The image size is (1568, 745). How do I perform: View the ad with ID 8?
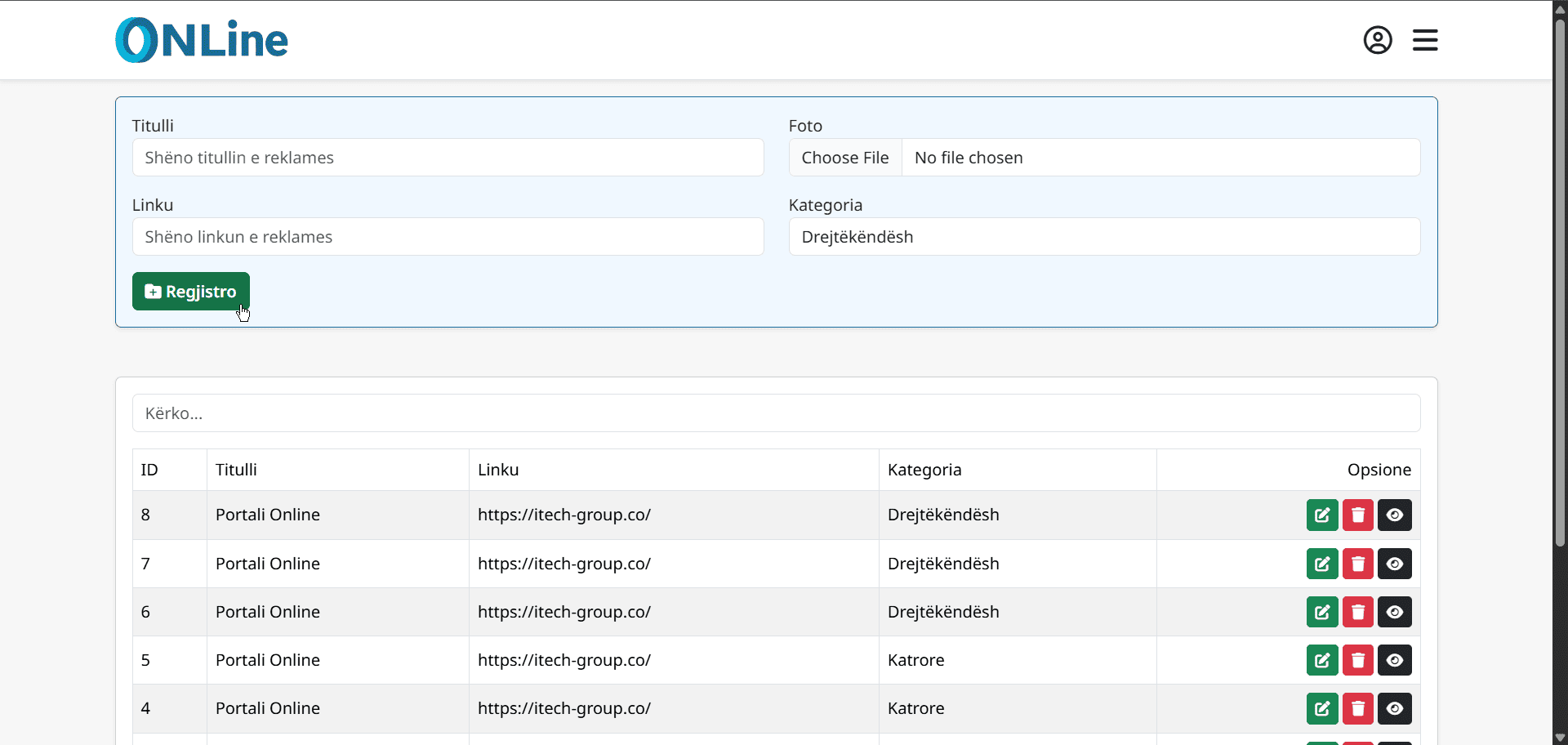click(1394, 515)
